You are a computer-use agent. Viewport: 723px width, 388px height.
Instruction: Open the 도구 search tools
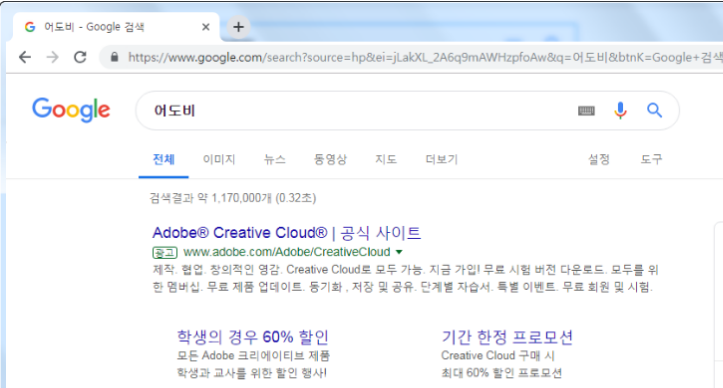click(x=651, y=160)
